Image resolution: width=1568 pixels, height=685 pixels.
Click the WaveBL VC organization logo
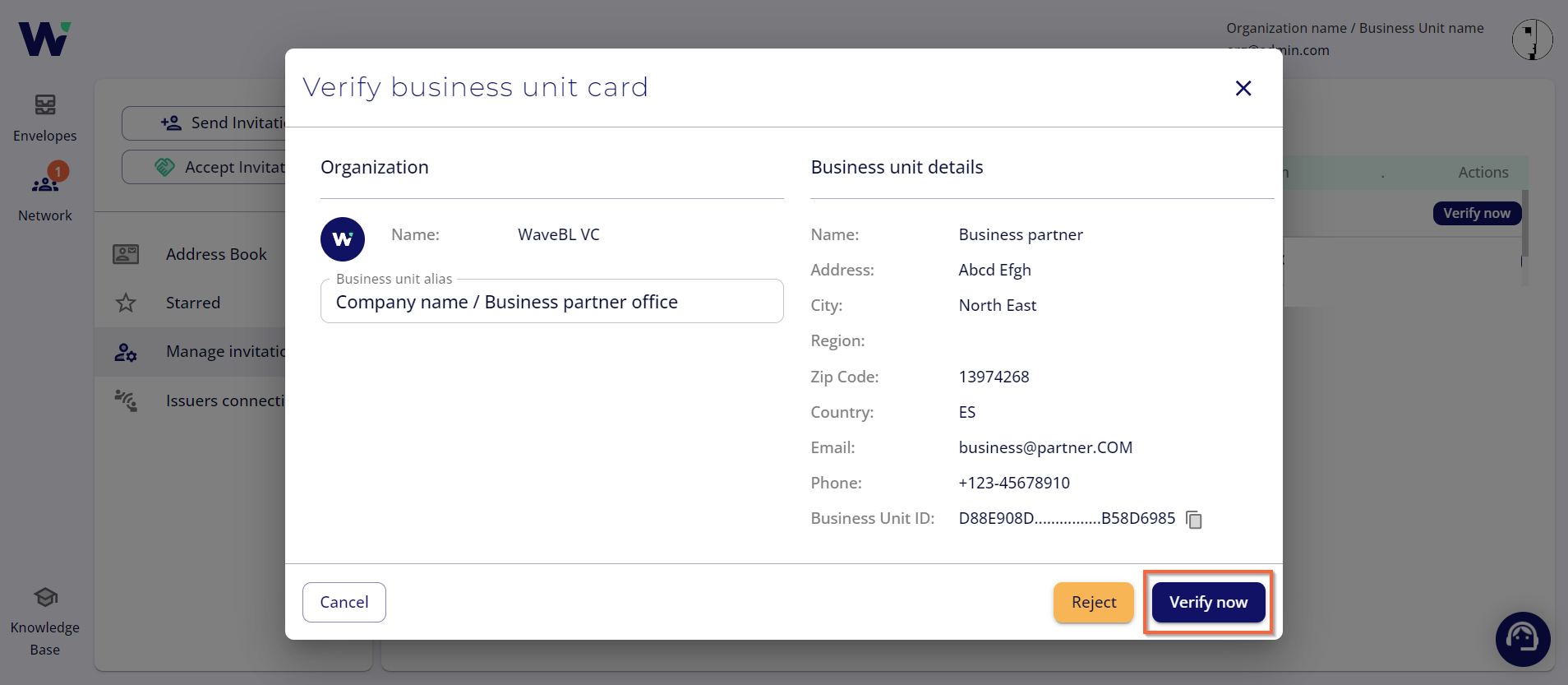pos(342,239)
